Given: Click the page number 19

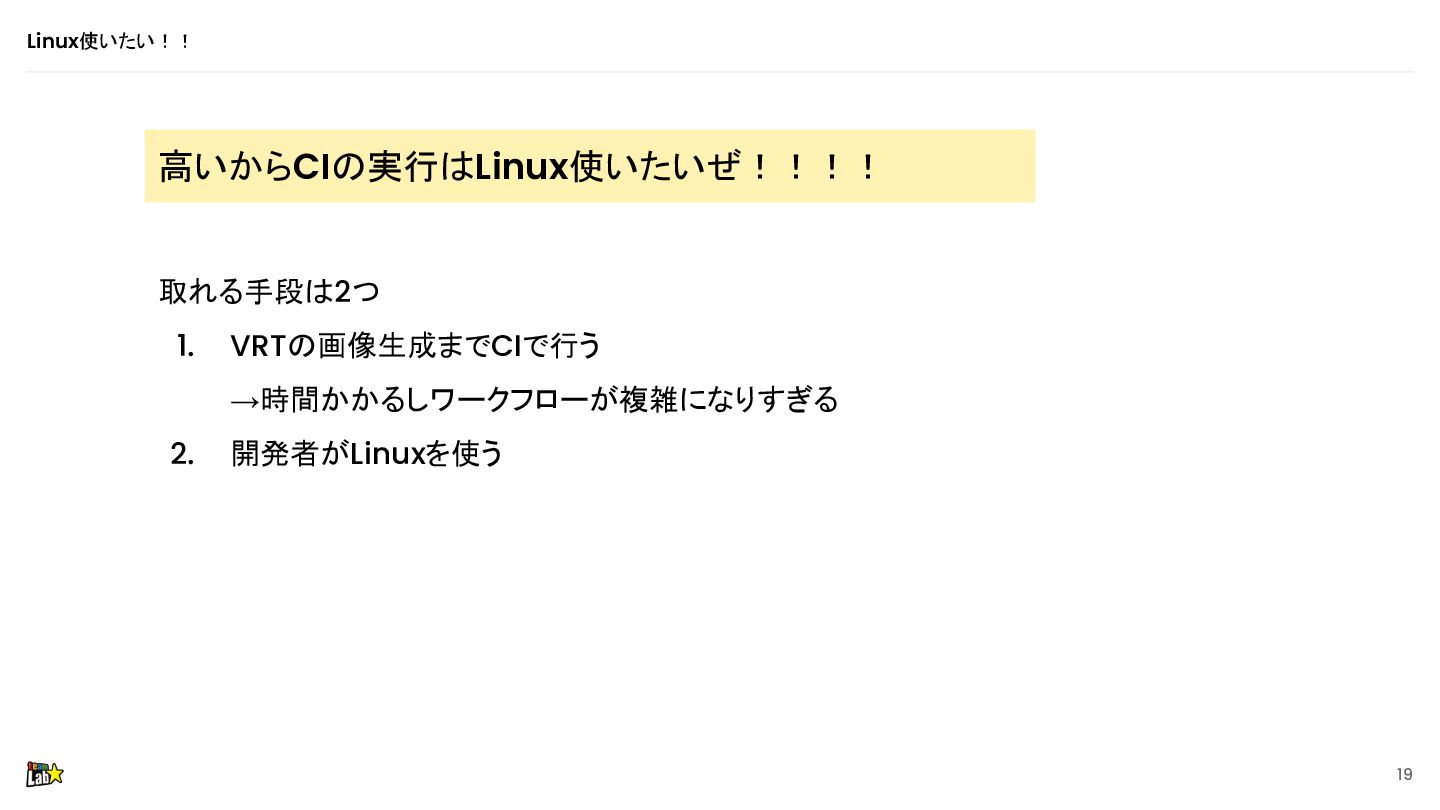Looking at the screenshot, I should 1404,774.
